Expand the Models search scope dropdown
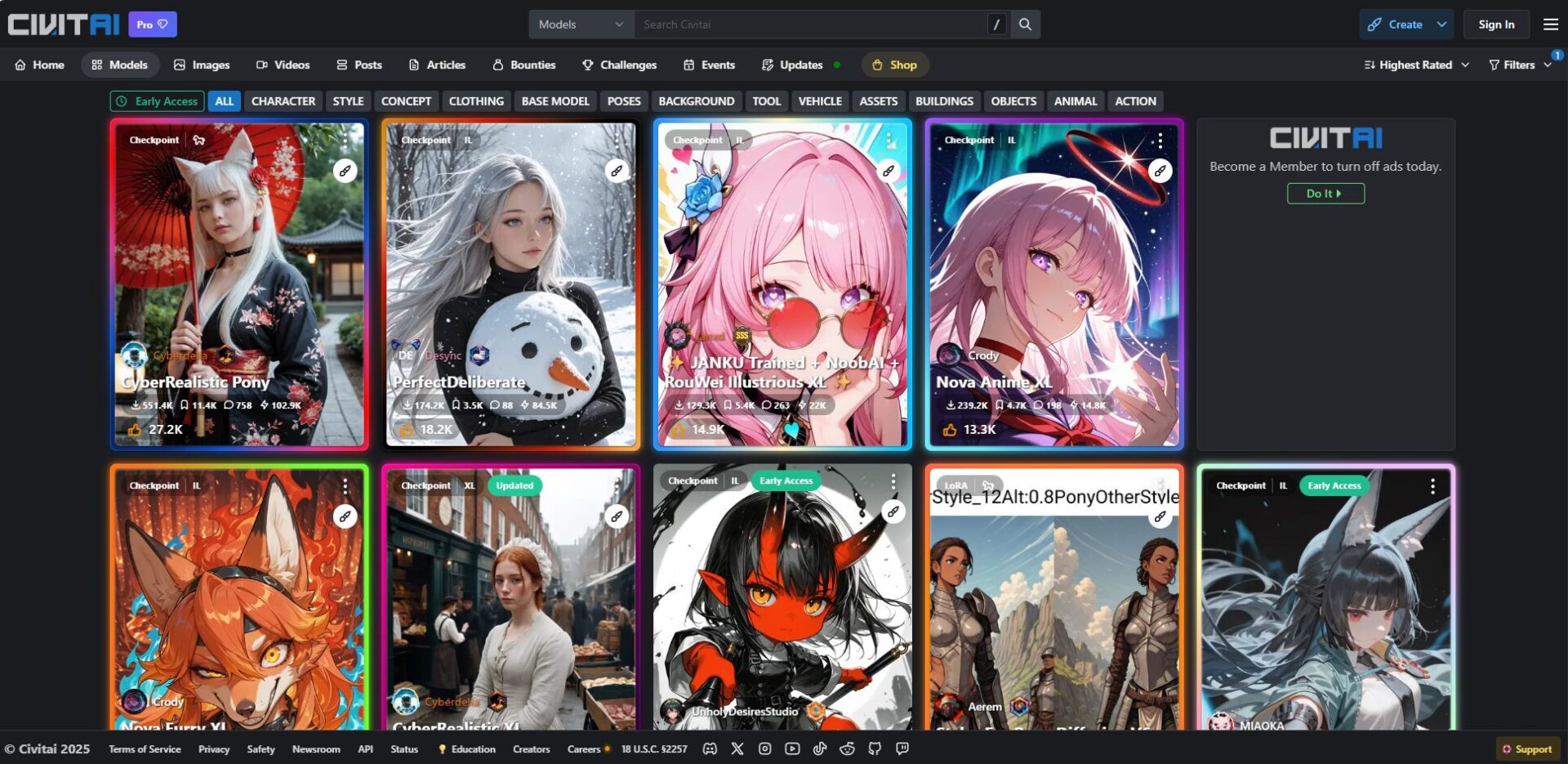 pos(581,25)
